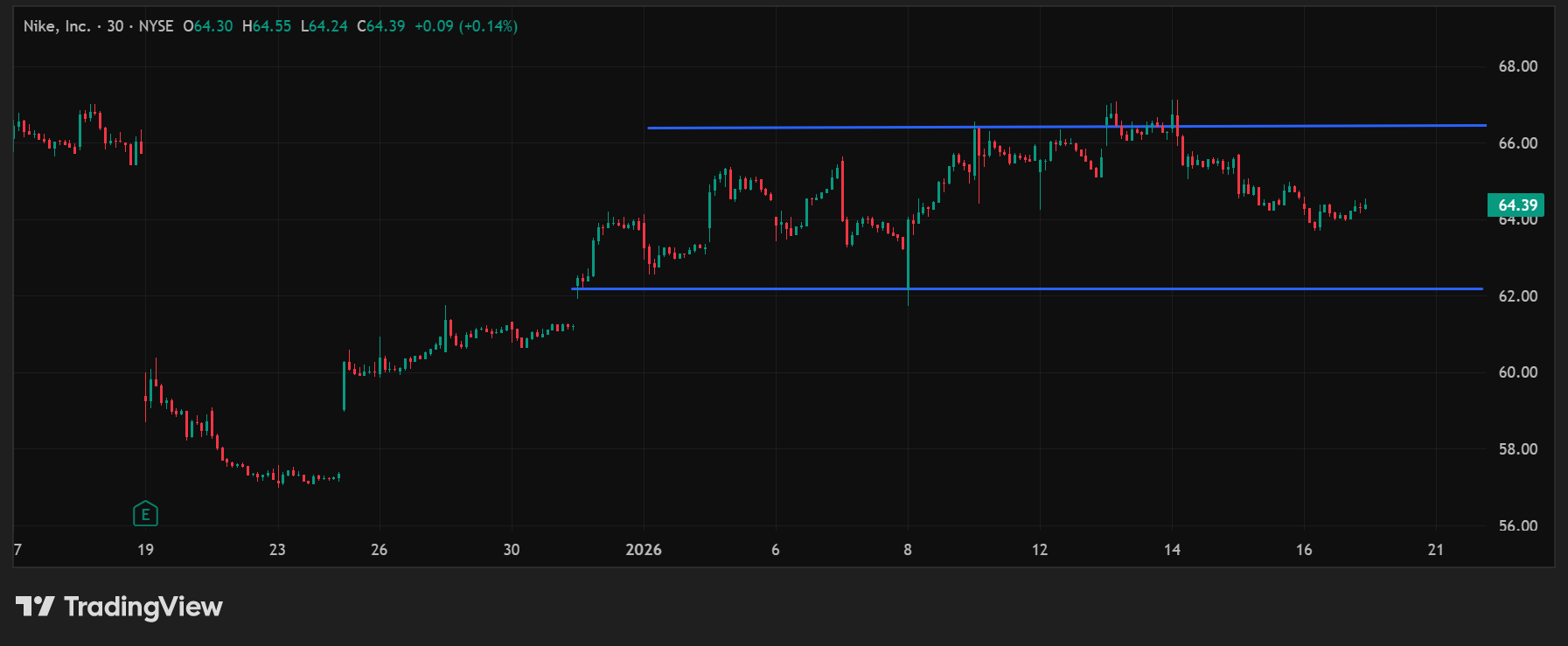Click the change value +0.09 (+0.14%)
The height and width of the screenshot is (646, 1568).
click(466, 26)
